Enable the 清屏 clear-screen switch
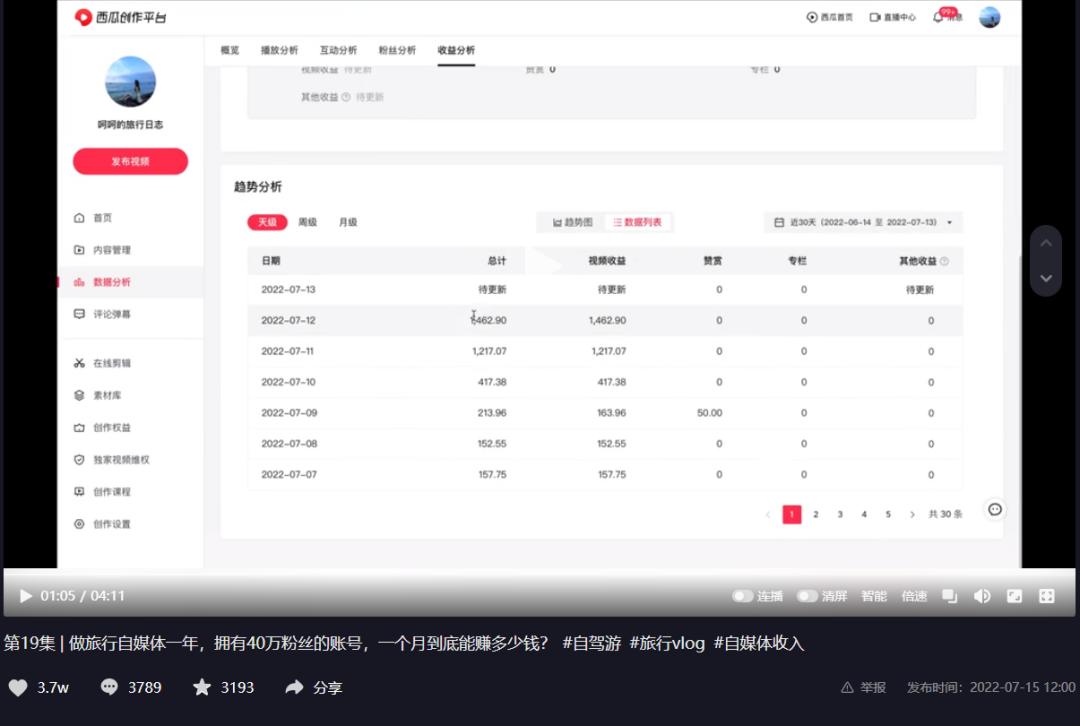1080x726 pixels. [x=806, y=595]
